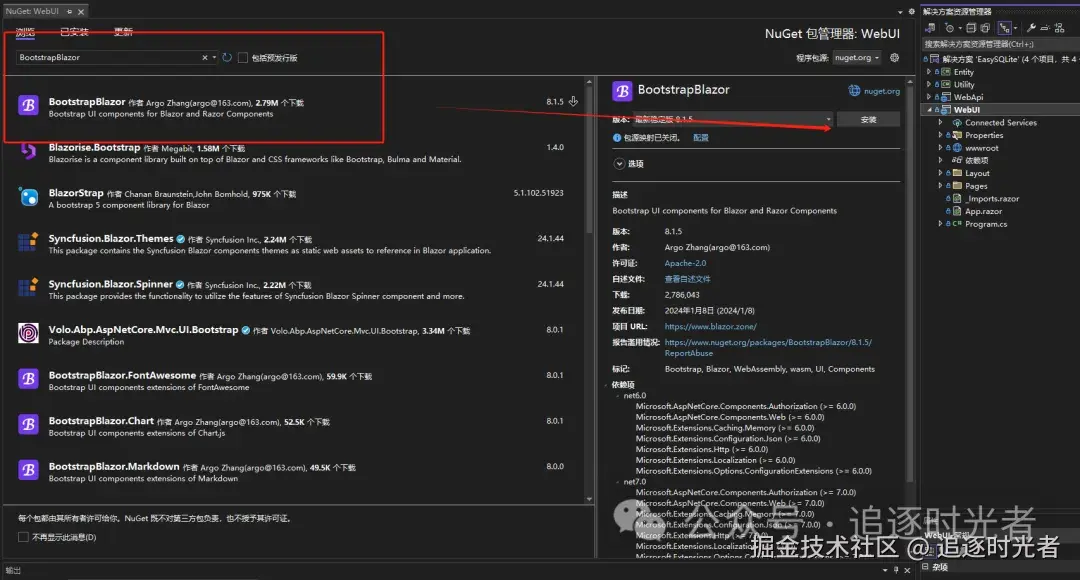
Task: Click the 配置 link
Action: coord(700,138)
